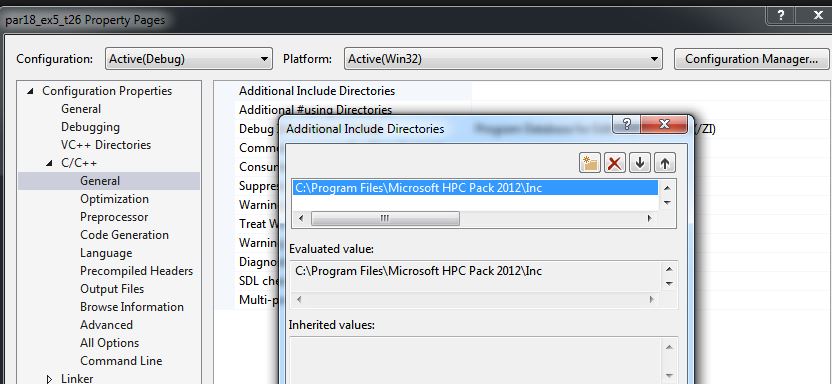Image resolution: width=832 pixels, height=384 pixels.
Task: Select the Command Line page
Action: 121,361
